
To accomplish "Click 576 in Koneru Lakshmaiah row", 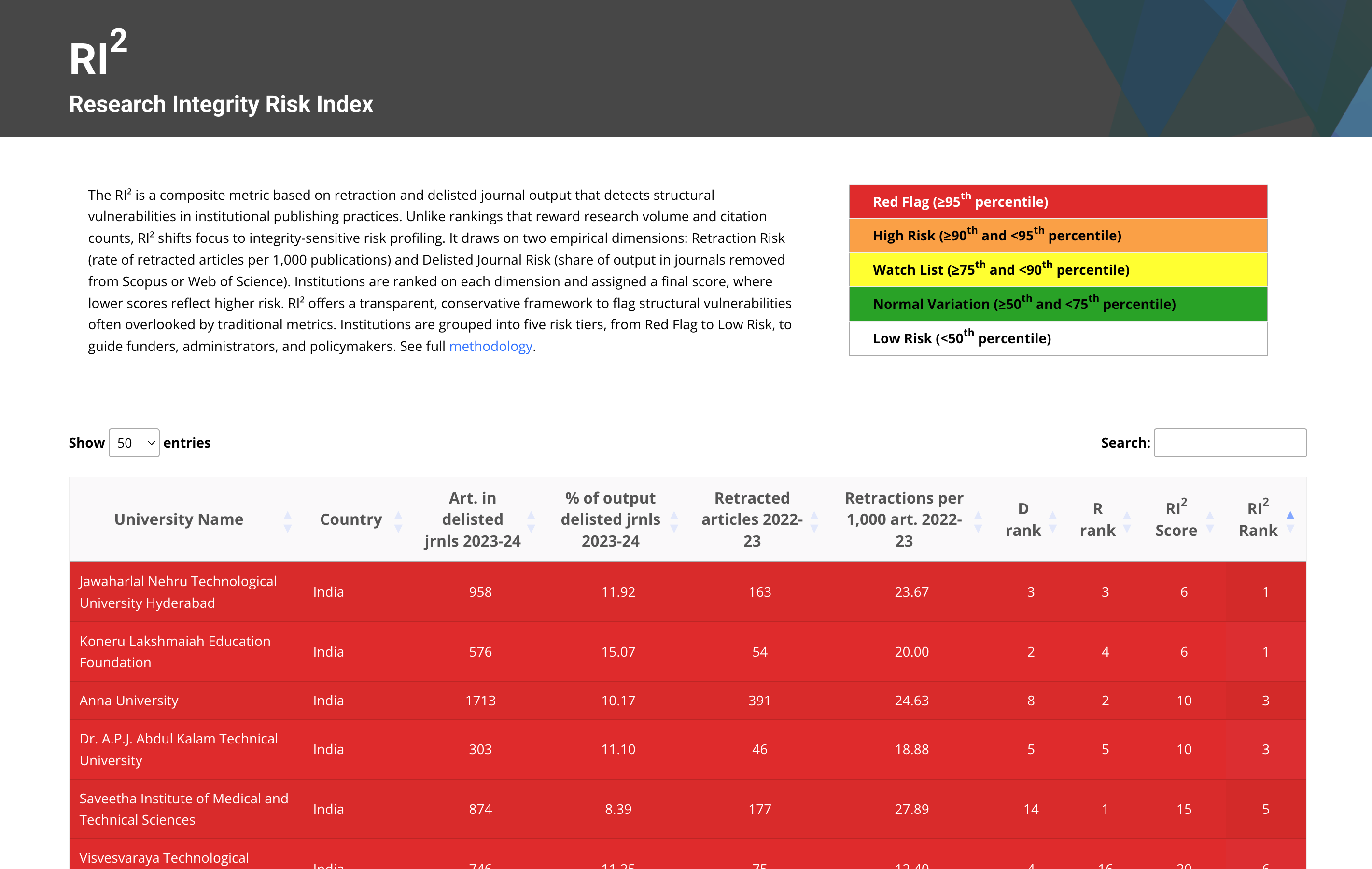I will 480,651.
